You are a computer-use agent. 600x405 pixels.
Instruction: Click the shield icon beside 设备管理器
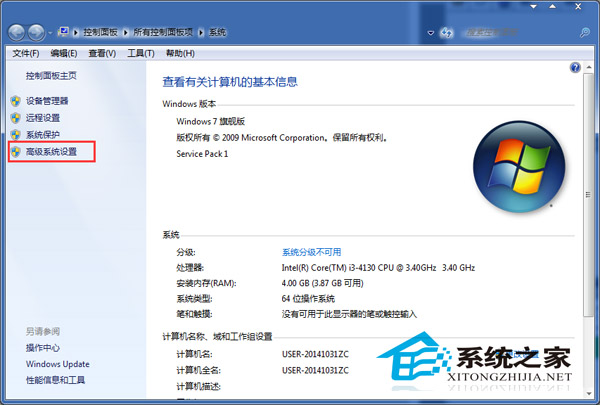pyautogui.click(x=16, y=101)
